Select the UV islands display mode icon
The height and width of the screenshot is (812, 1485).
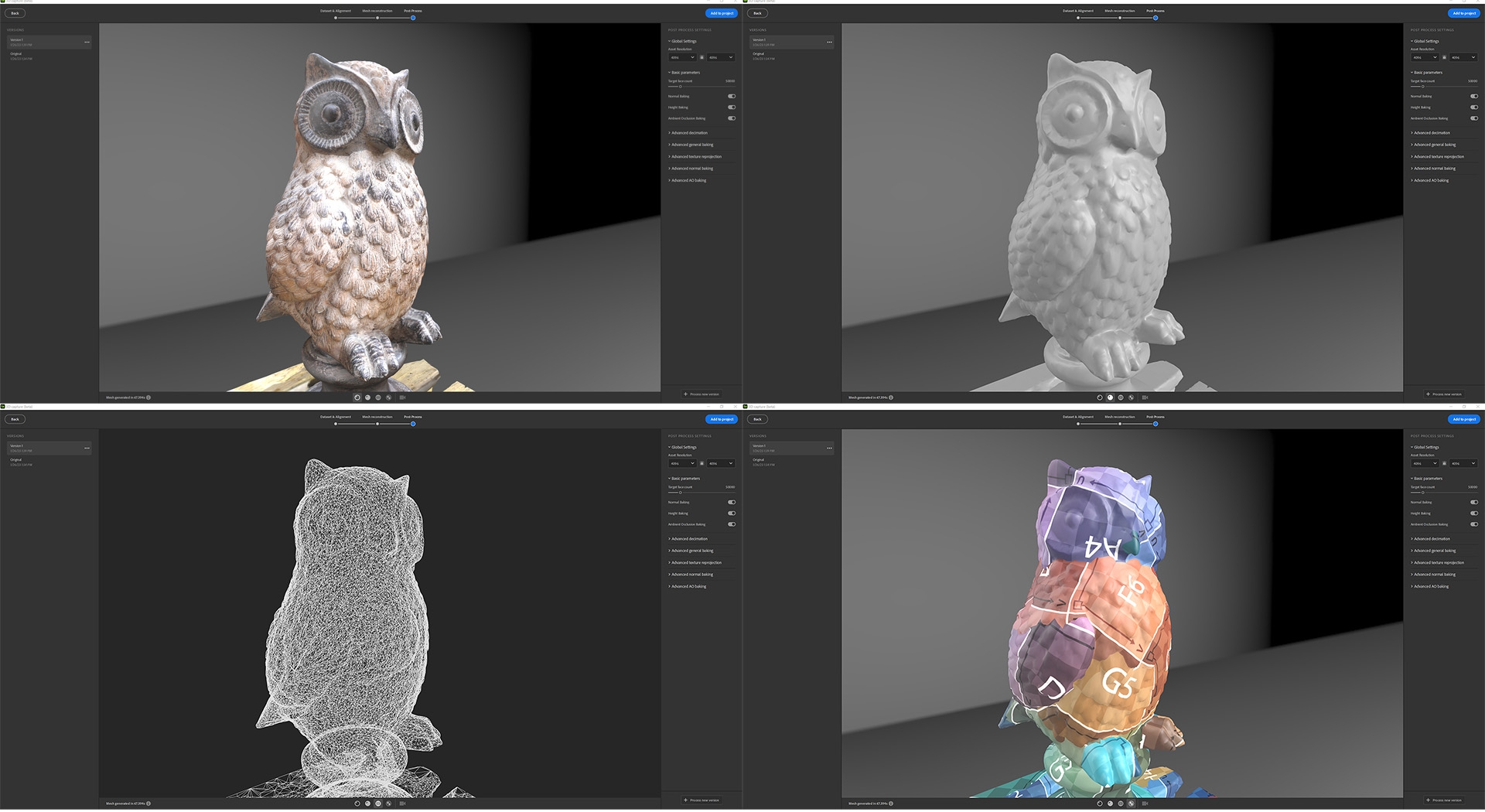[387, 397]
